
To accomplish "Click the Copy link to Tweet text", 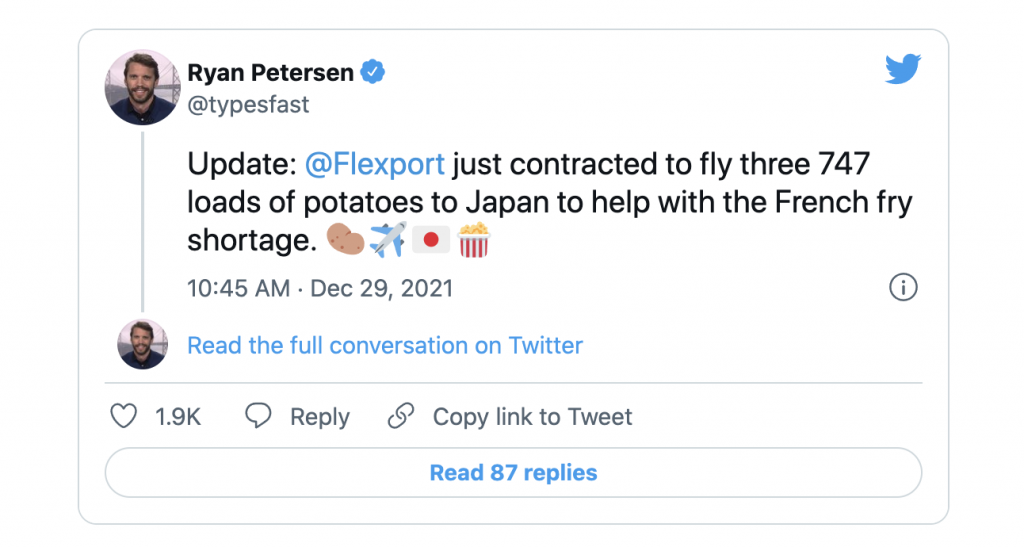I will 532,417.
